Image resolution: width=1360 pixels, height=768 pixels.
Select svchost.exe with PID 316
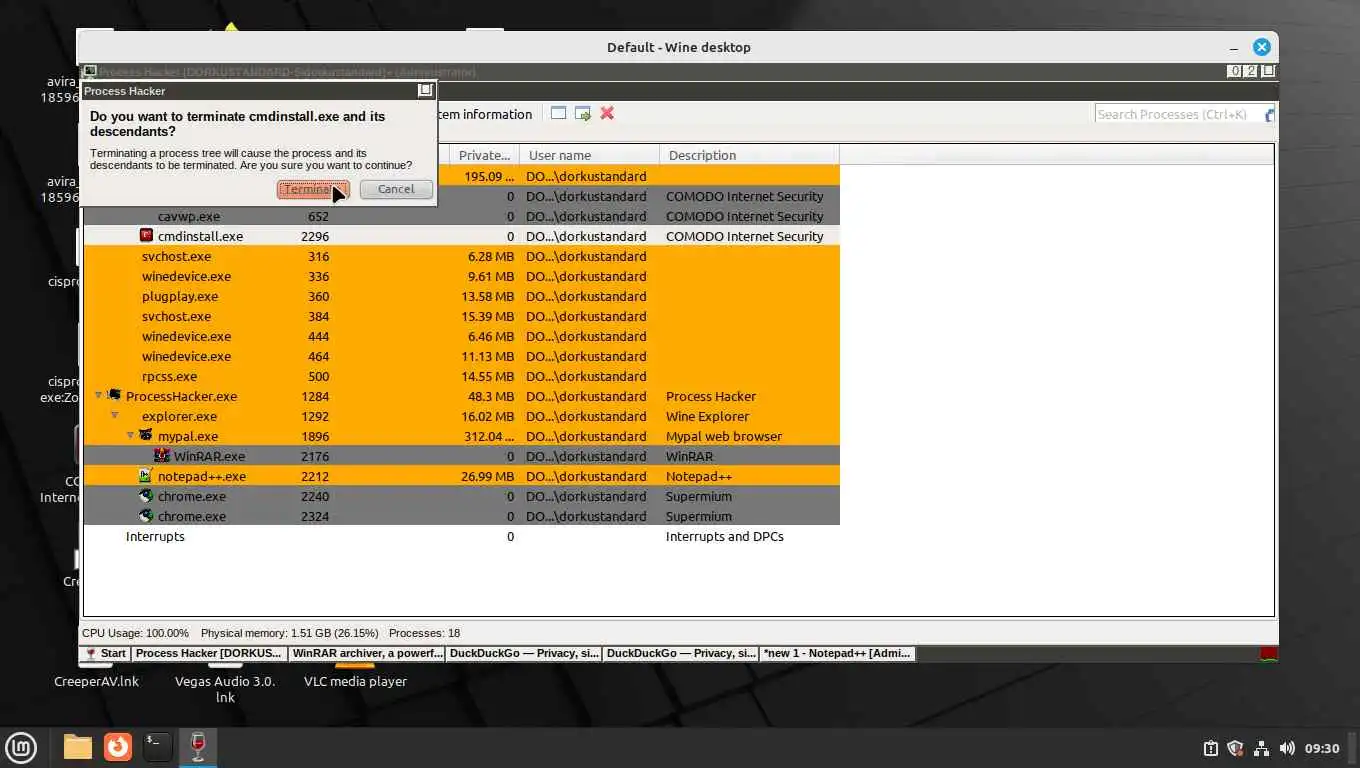click(461, 256)
